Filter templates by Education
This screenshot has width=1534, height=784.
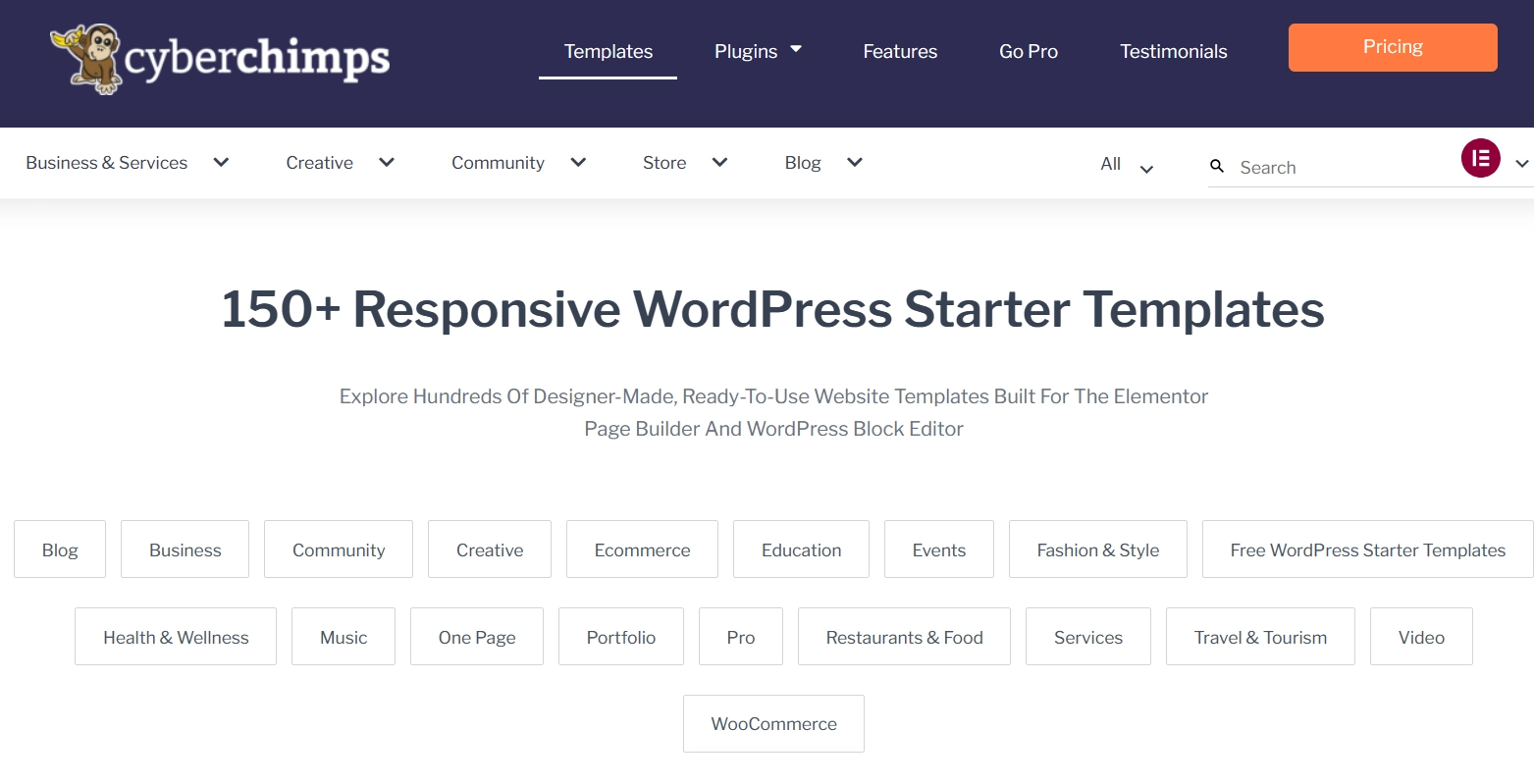tap(802, 549)
